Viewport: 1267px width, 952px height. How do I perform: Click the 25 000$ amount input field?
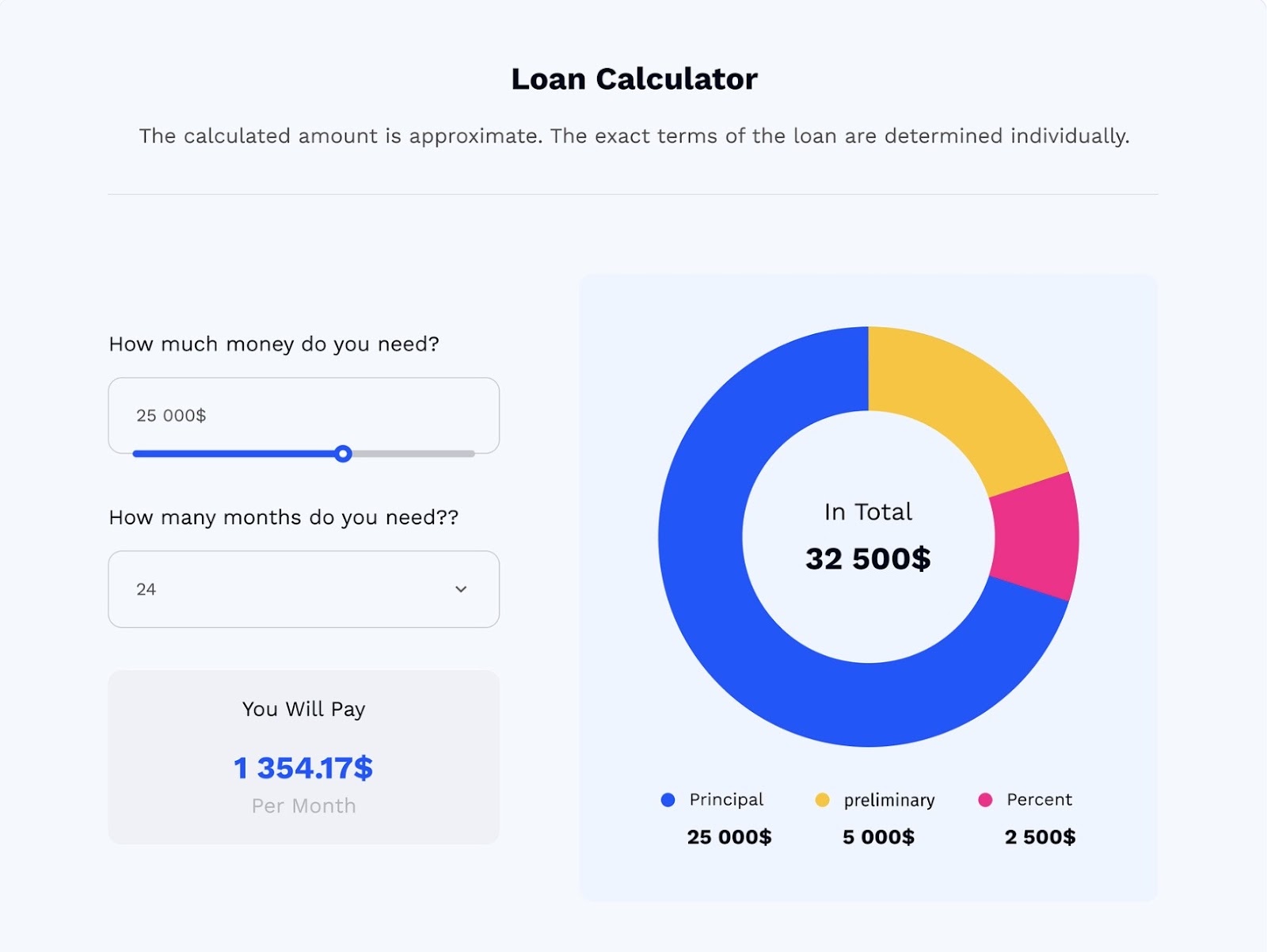click(303, 415)
